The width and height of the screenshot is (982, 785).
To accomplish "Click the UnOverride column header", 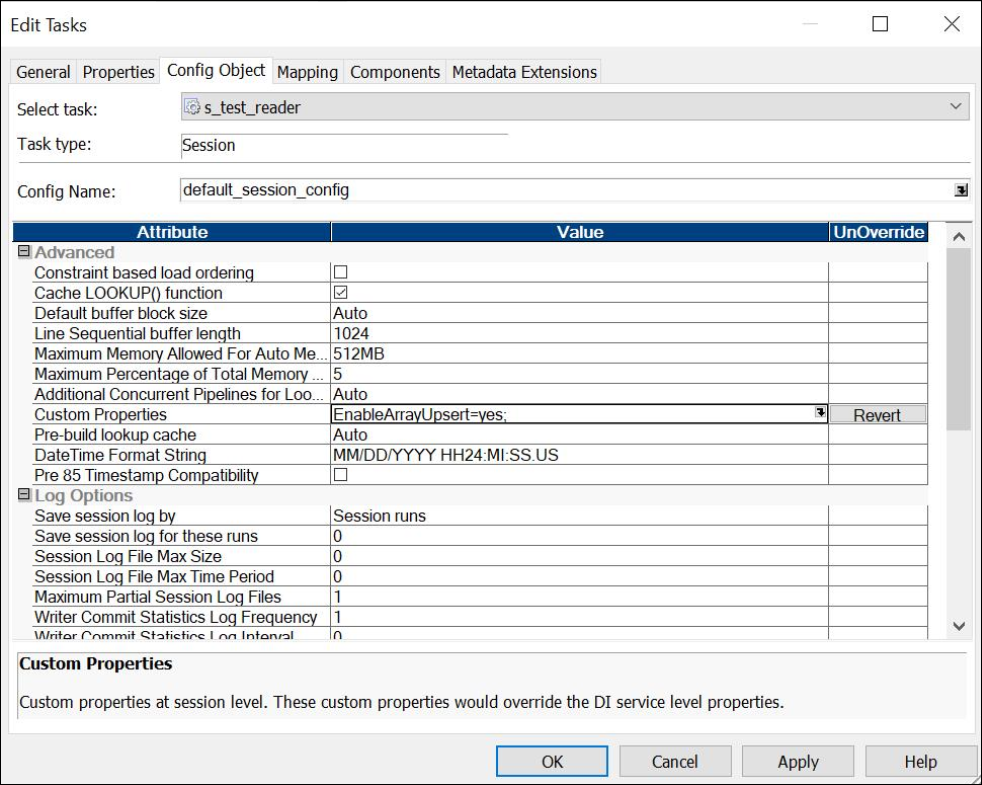I will [x=879, y=232].
